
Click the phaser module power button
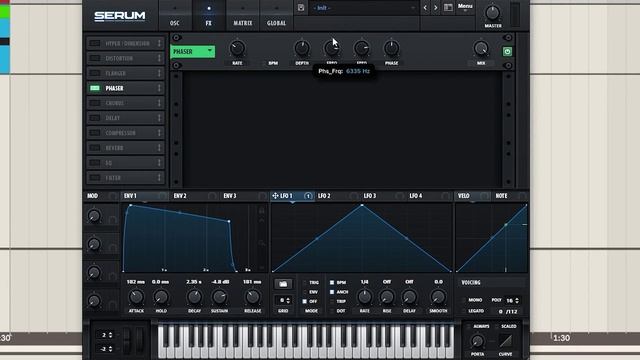click(x=507, y=51)
